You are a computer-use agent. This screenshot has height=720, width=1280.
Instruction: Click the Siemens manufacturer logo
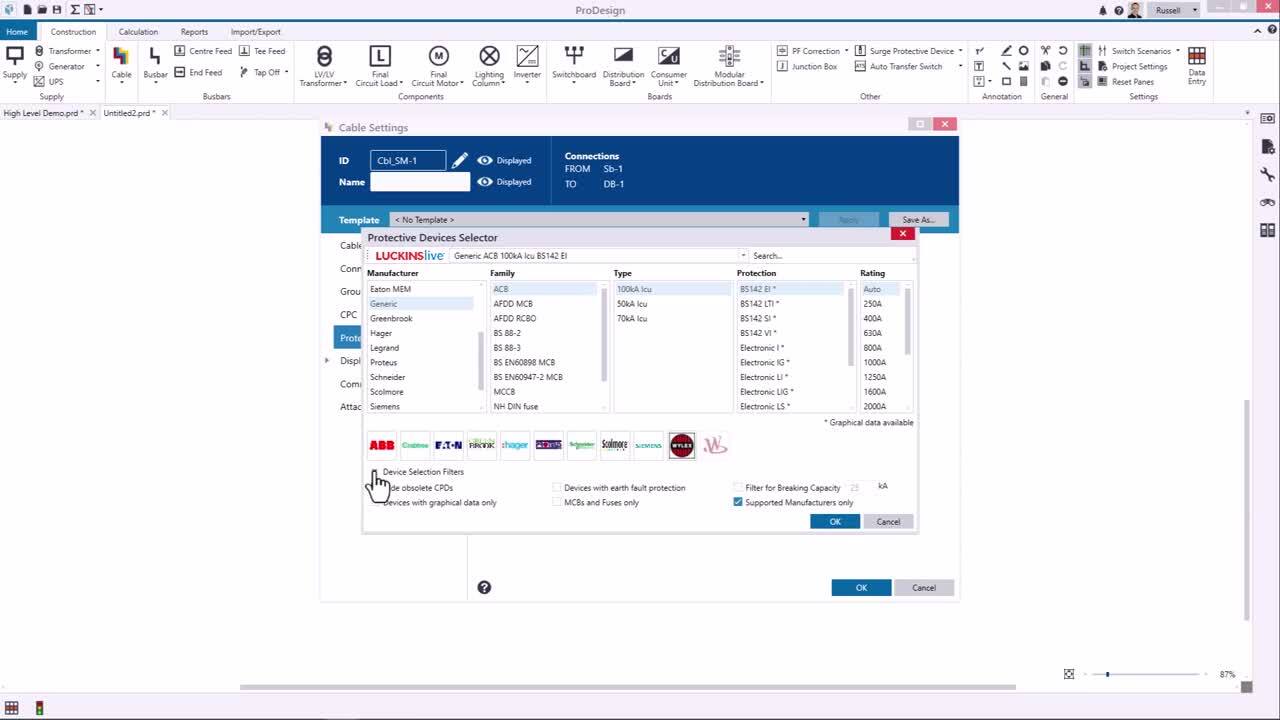(x=647, y=445)
